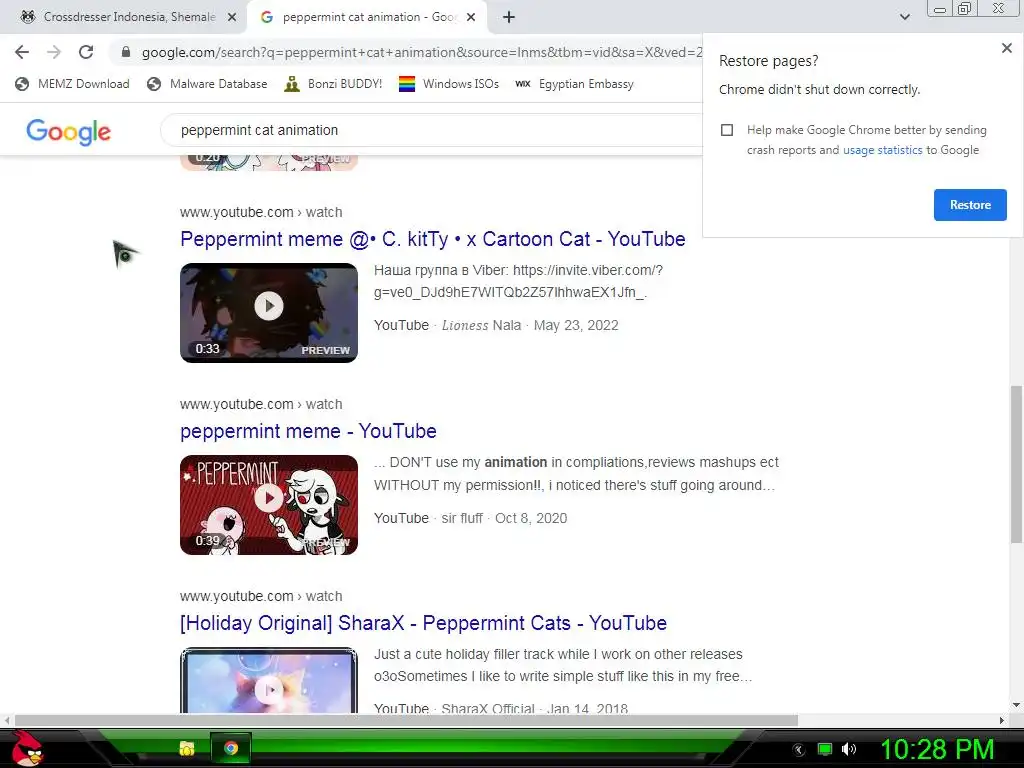Go back using the browser back arrow
The image size is (1024, 768).
click(x=22, y=52)
